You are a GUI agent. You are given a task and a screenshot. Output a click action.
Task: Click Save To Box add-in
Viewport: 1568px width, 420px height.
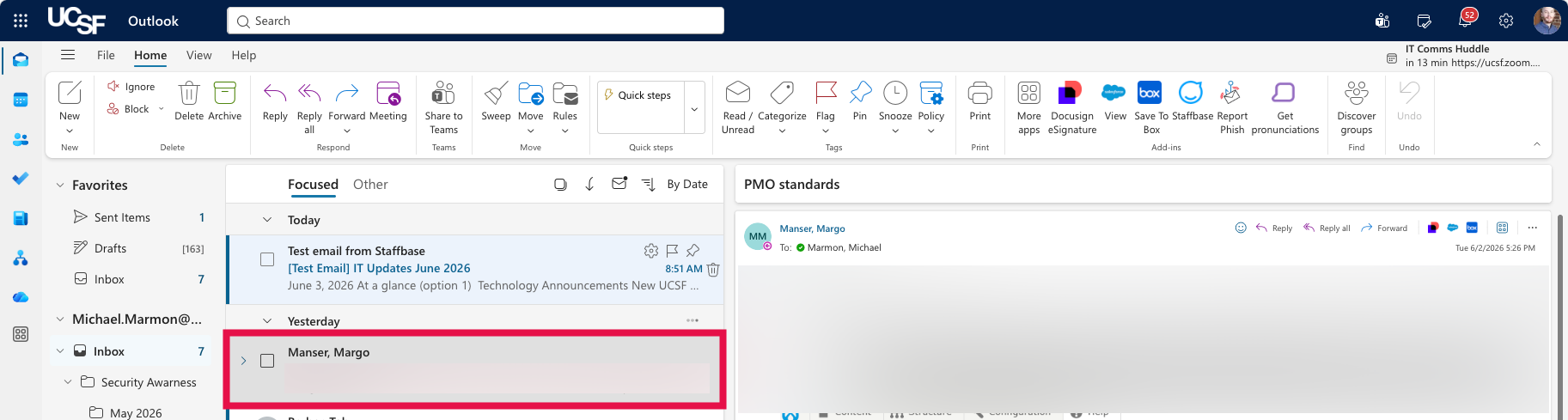(x=1151, y=107)
